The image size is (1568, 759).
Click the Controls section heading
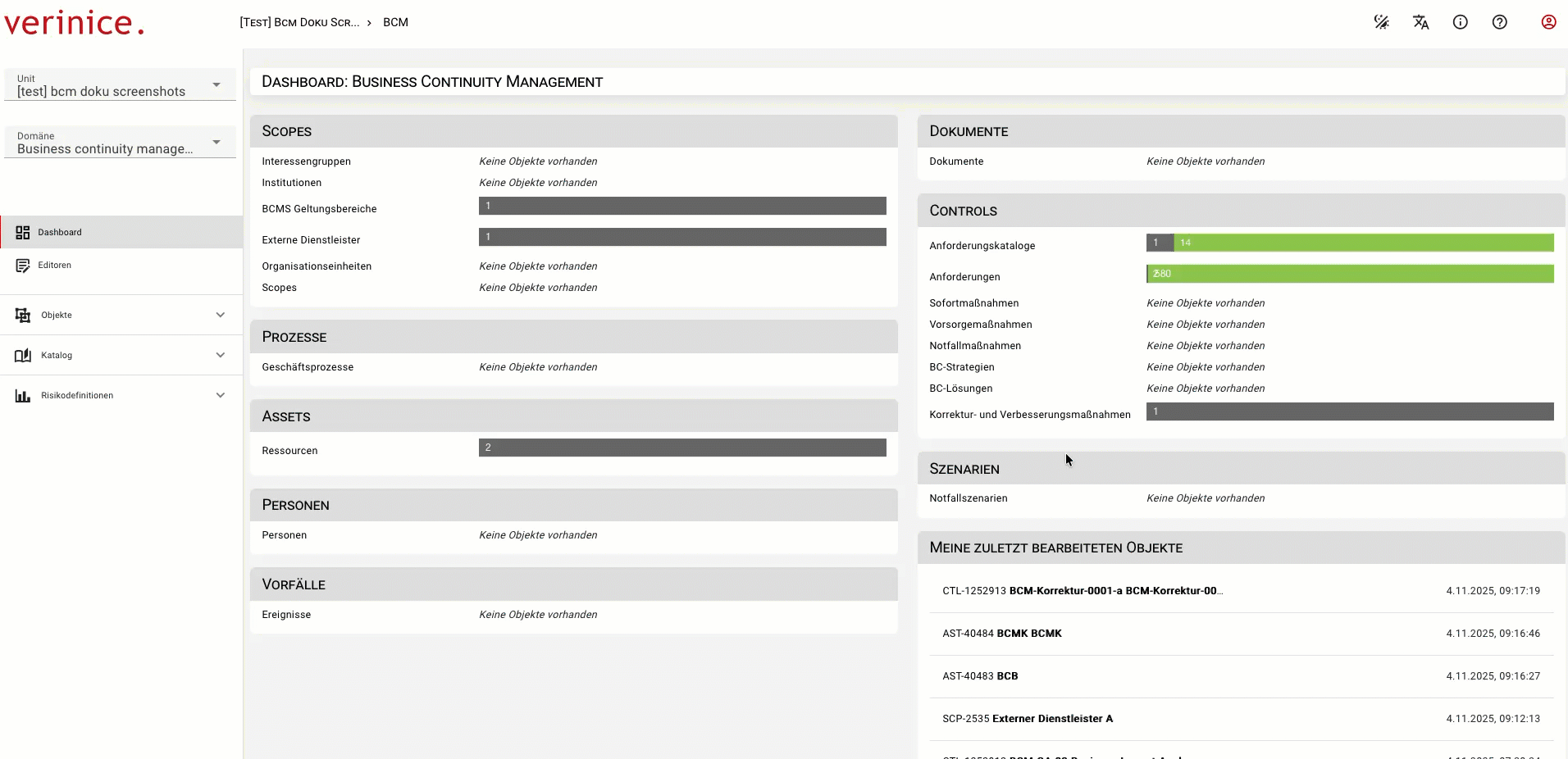pos(964,211)
